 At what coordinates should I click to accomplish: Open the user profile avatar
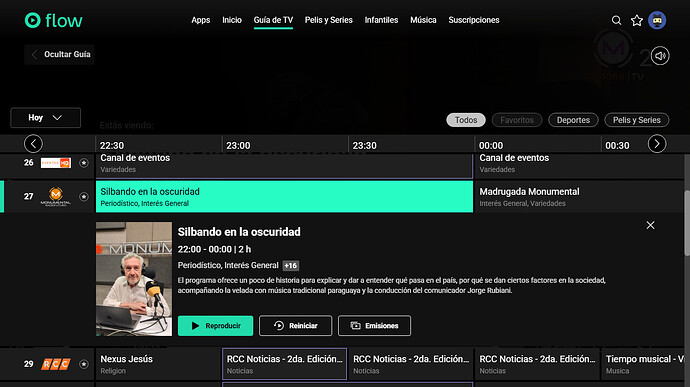coord(657,20)
